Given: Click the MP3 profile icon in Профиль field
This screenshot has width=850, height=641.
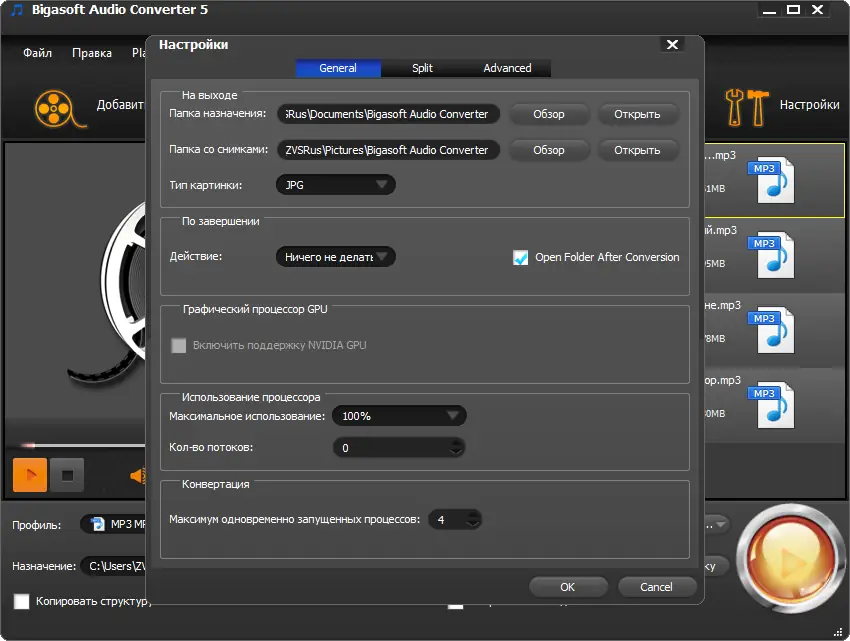Looking at the screenshot, I should click(x=98, y=524).
